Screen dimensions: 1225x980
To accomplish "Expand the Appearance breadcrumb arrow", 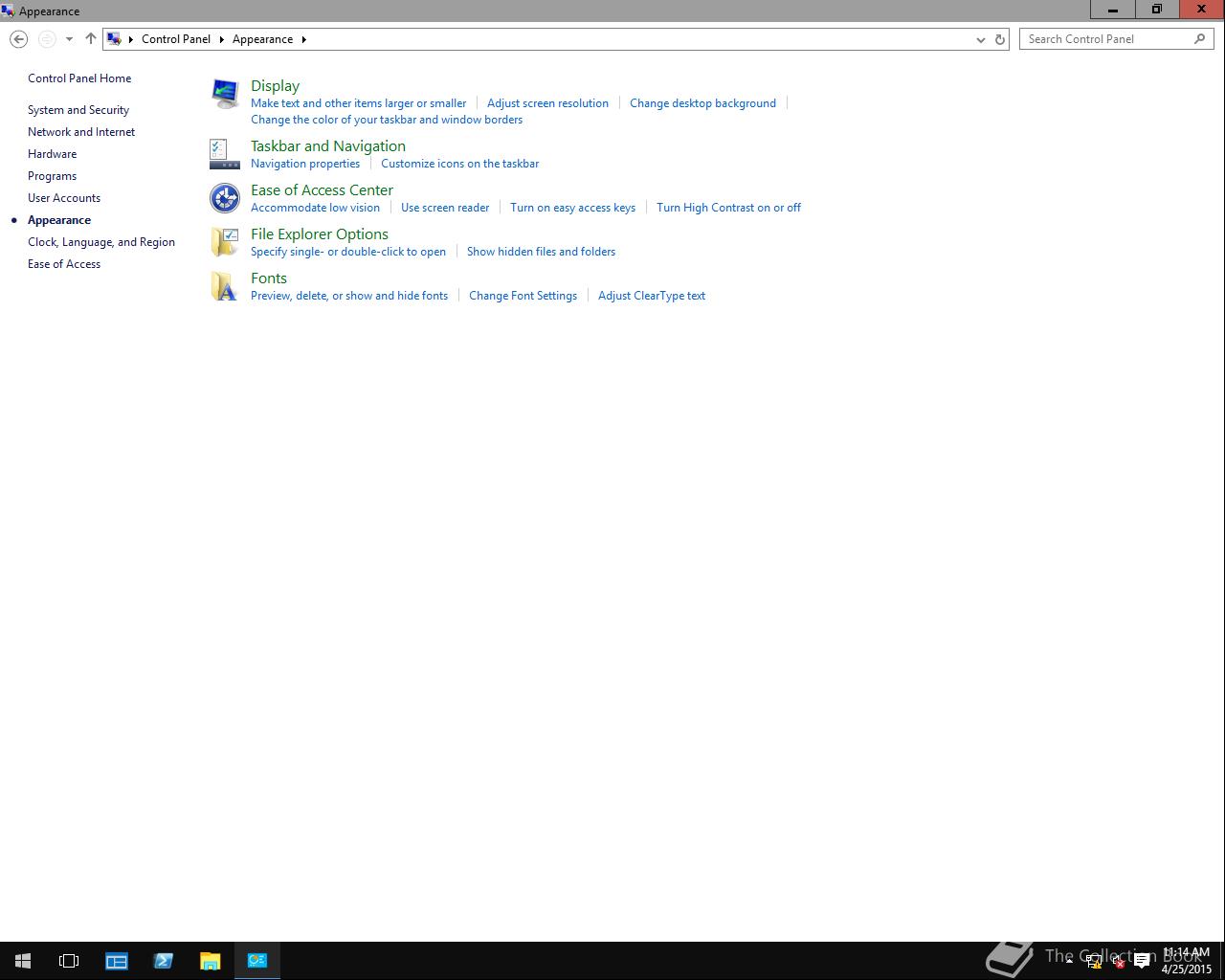I will (x=304, y=39).
